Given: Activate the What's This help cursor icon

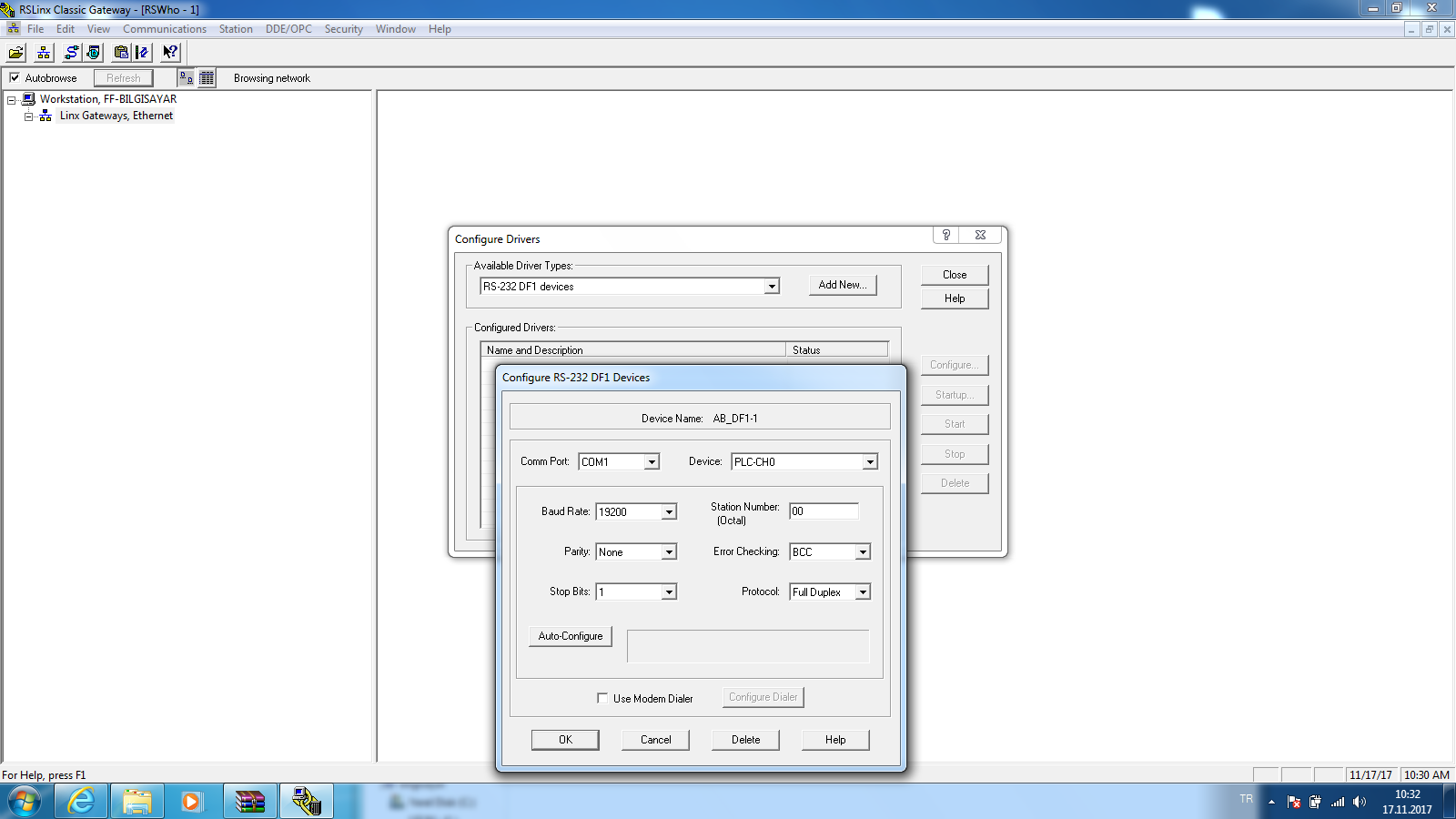Looking at the screenshot, I should coord(170,53).
